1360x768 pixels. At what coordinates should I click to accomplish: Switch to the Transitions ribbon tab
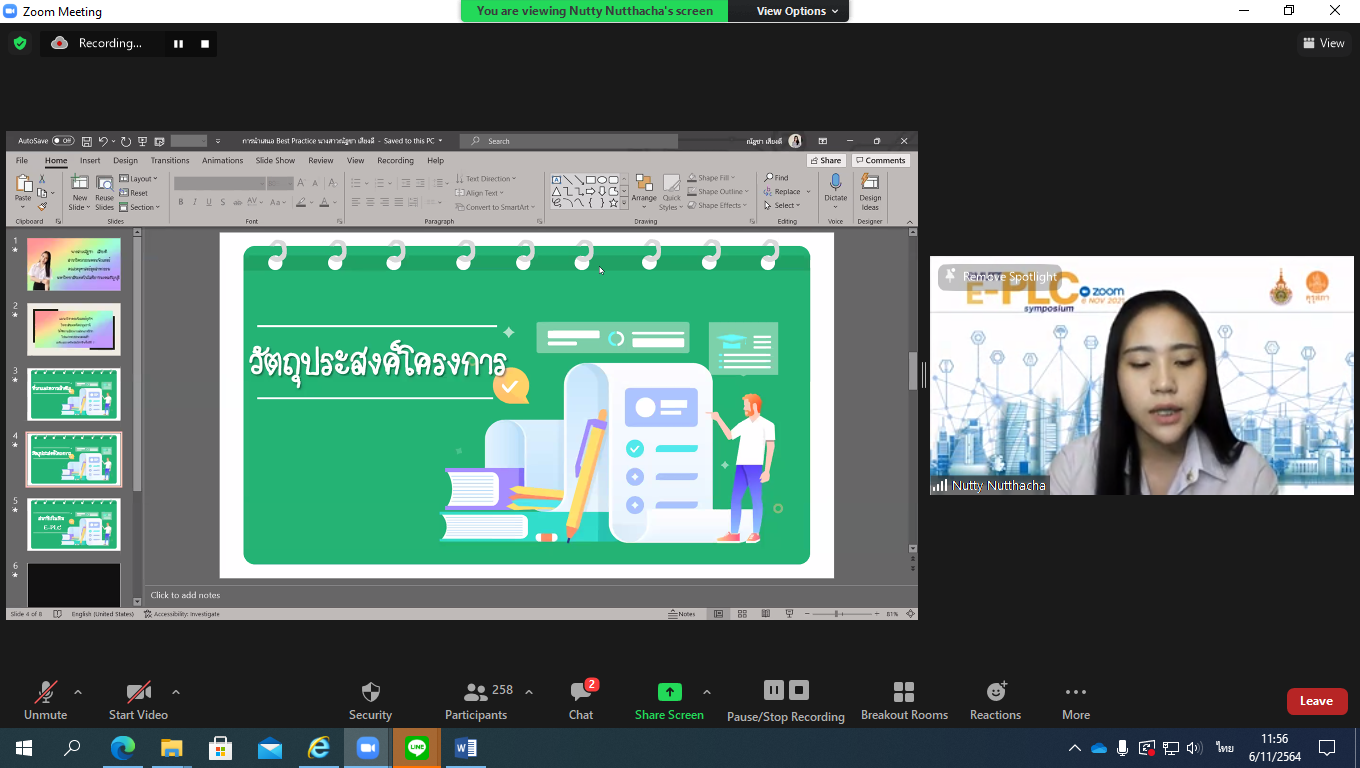click(170, 160)
